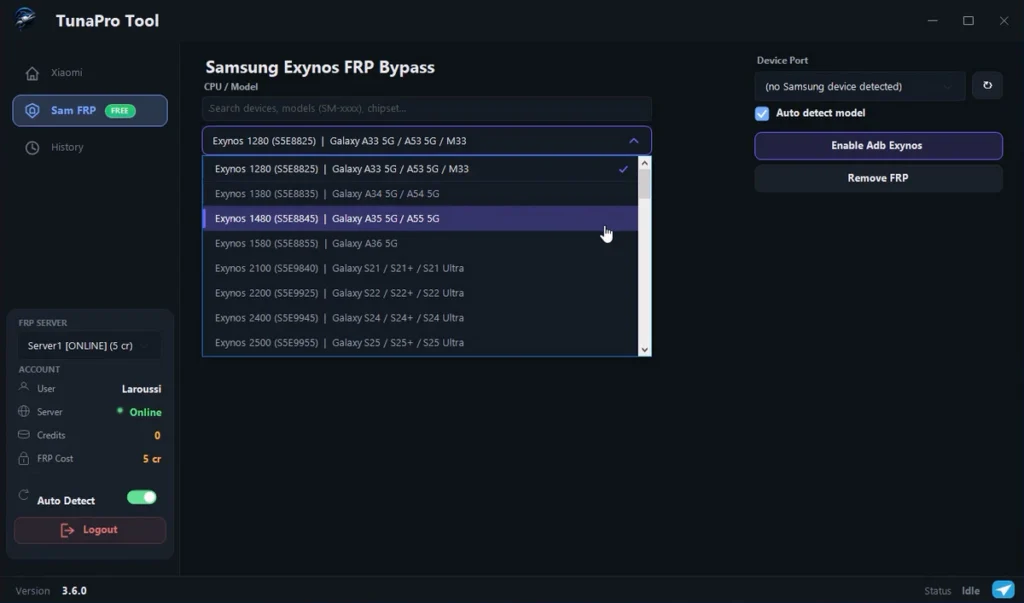Click the Server globe icon
This screenshot has height=603, width=1024.
(24, 411)
